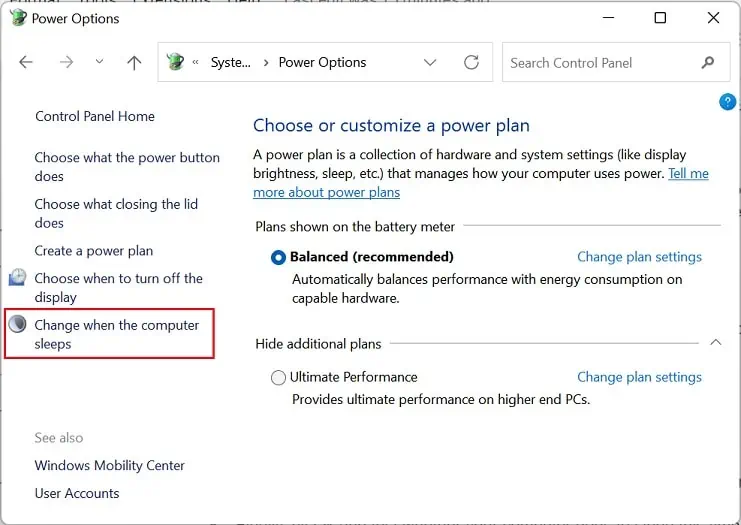Click the clock icon beside display settings
This screenshot has height=525, width=741.
(17, 277)
